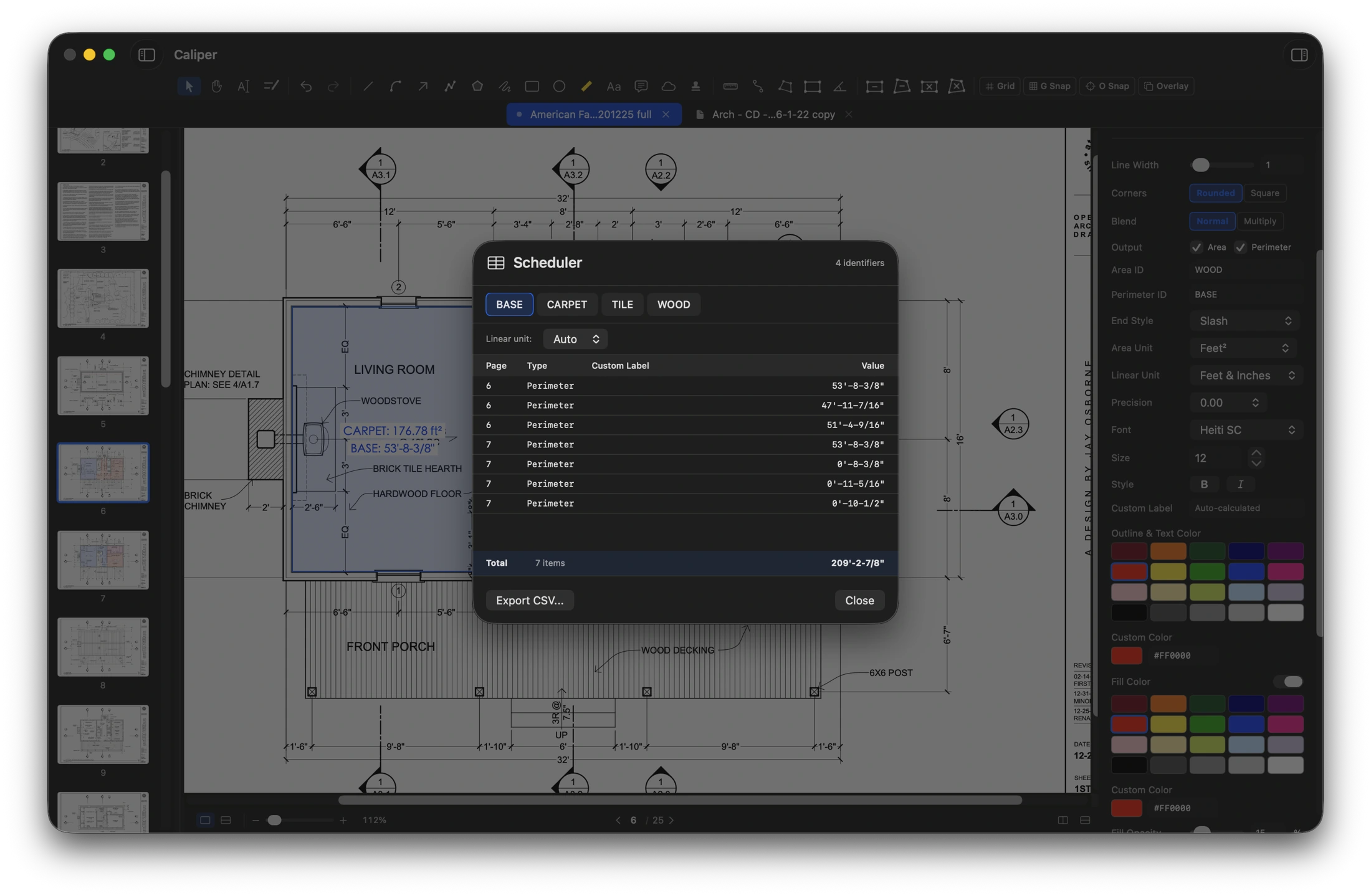
Task: Select the freehand scribble tool
Action: [x=504, y=86]
